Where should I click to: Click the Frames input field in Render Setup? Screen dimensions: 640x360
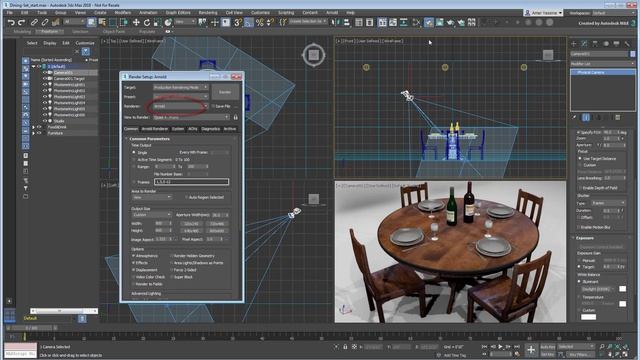point(191,182)
